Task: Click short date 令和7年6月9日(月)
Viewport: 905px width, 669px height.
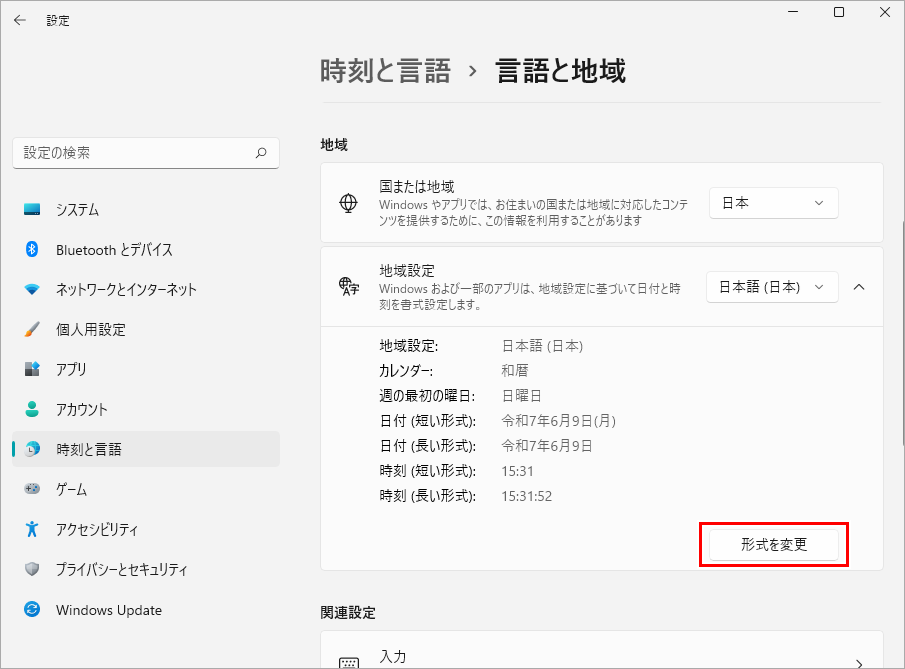Action: 558,421
